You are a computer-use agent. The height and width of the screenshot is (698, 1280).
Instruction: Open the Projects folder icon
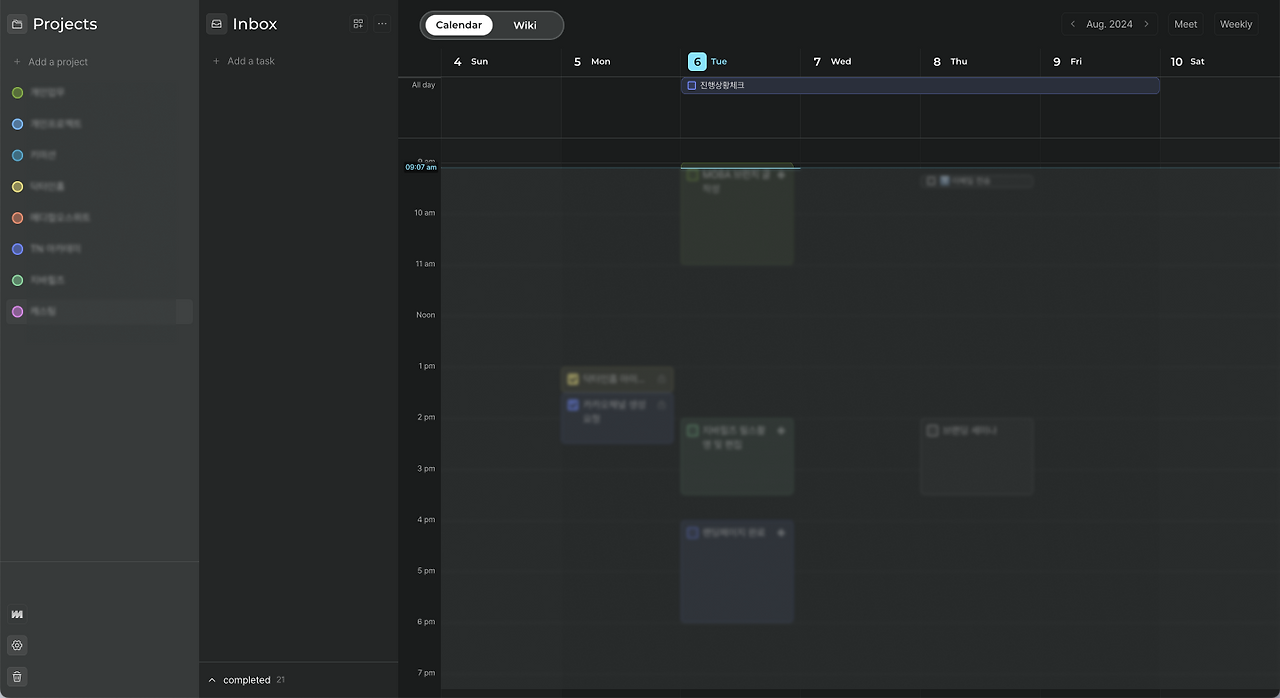pos(17,24)
